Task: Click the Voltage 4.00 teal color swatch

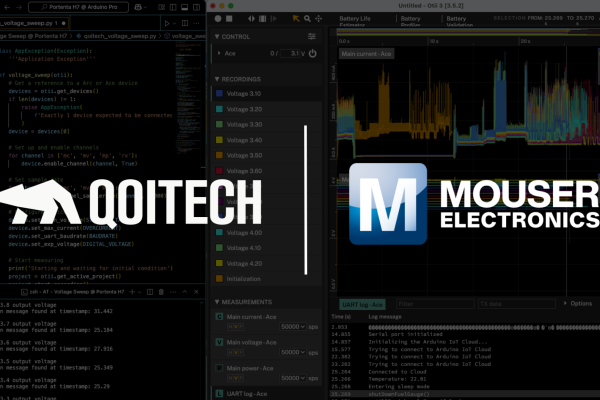Action: coord(219,232)
